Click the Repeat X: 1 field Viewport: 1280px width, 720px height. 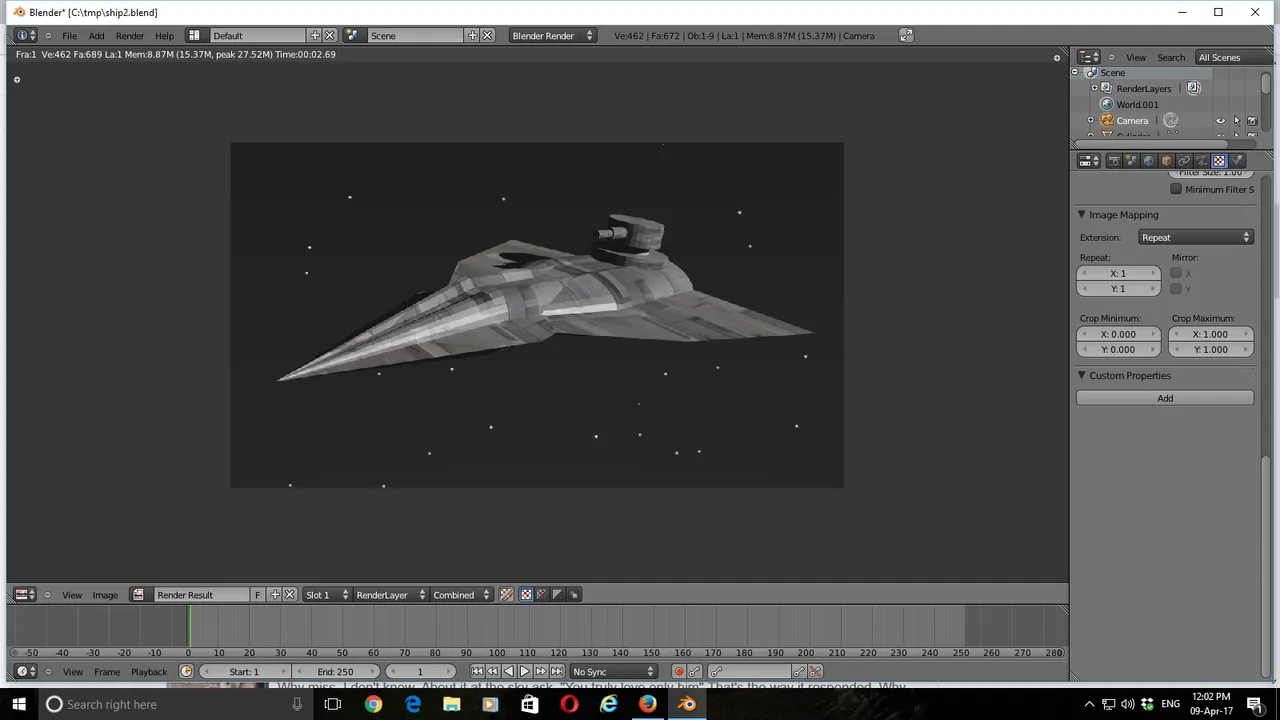1118,273
